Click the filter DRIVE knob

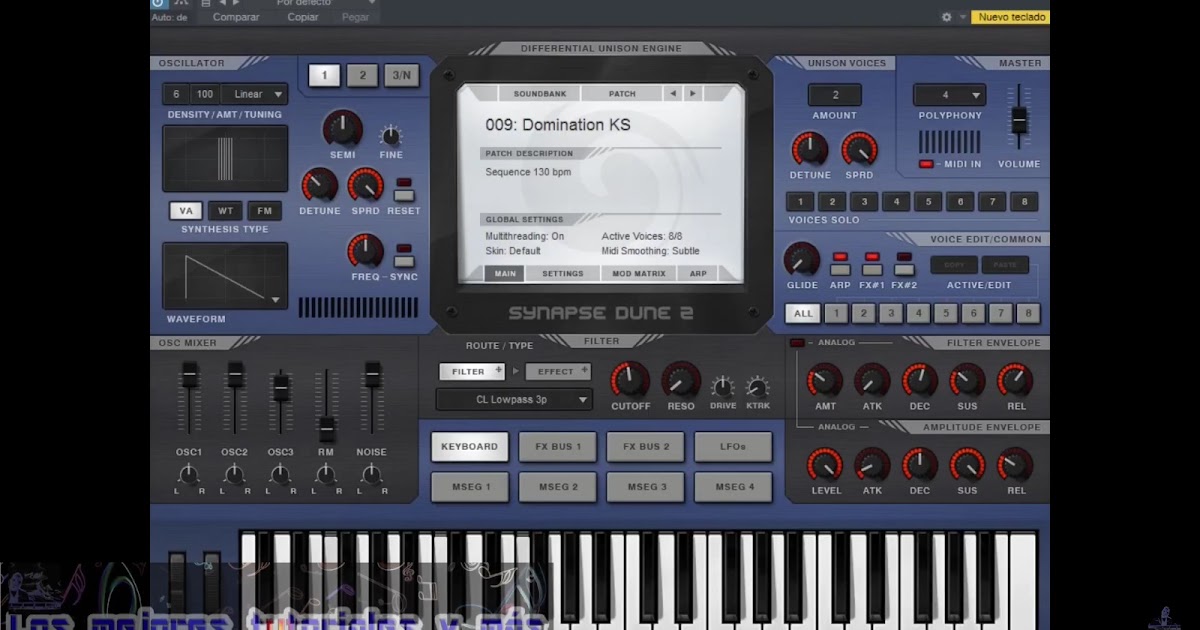[x=722, y=388]
